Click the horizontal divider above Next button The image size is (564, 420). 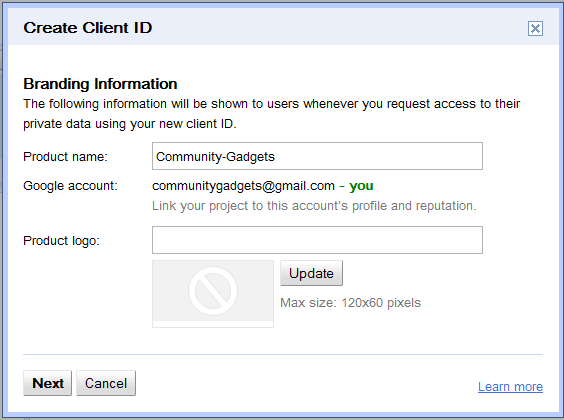tap(283, 355)
